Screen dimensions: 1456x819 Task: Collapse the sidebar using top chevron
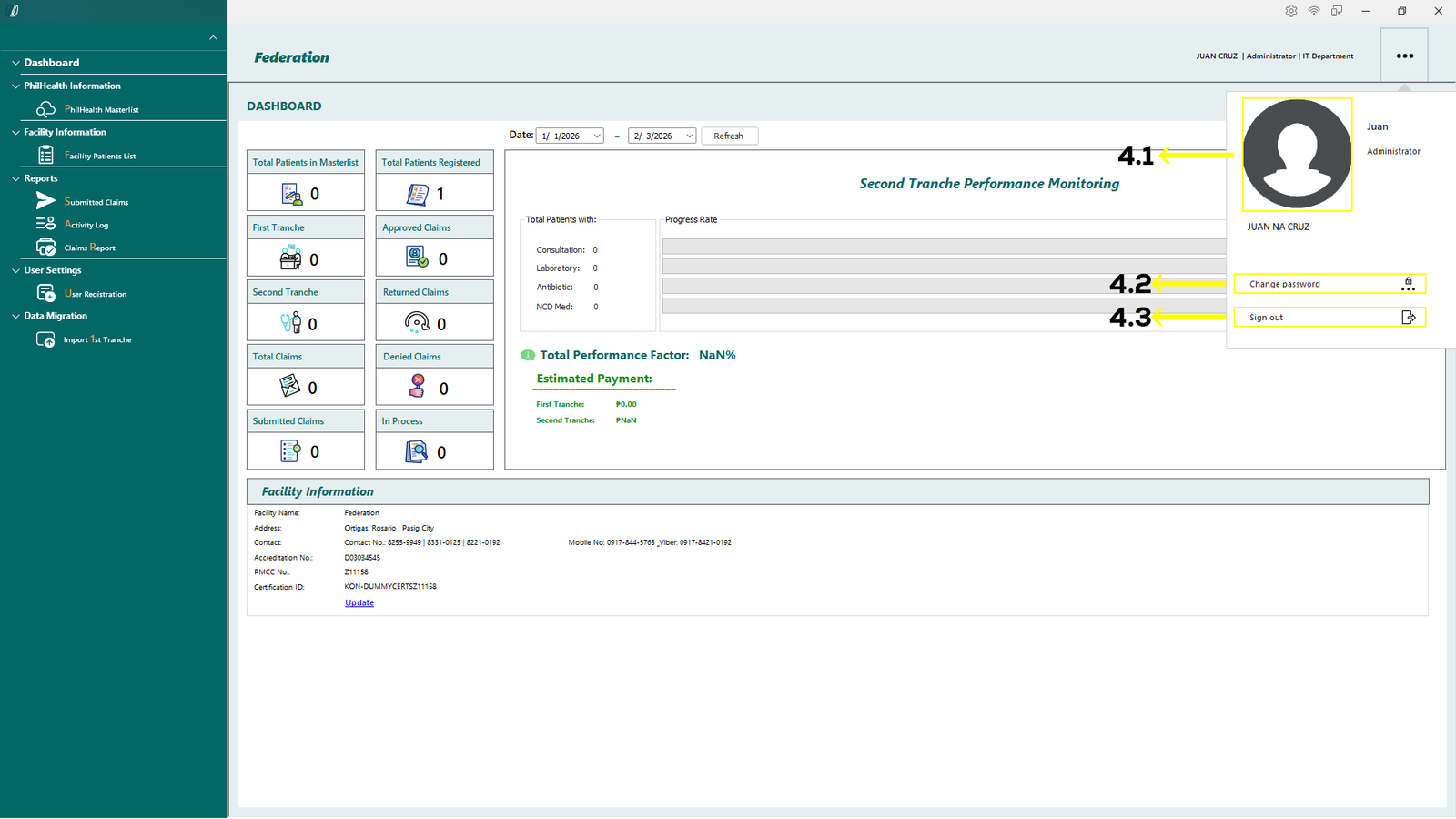point(213,38)
